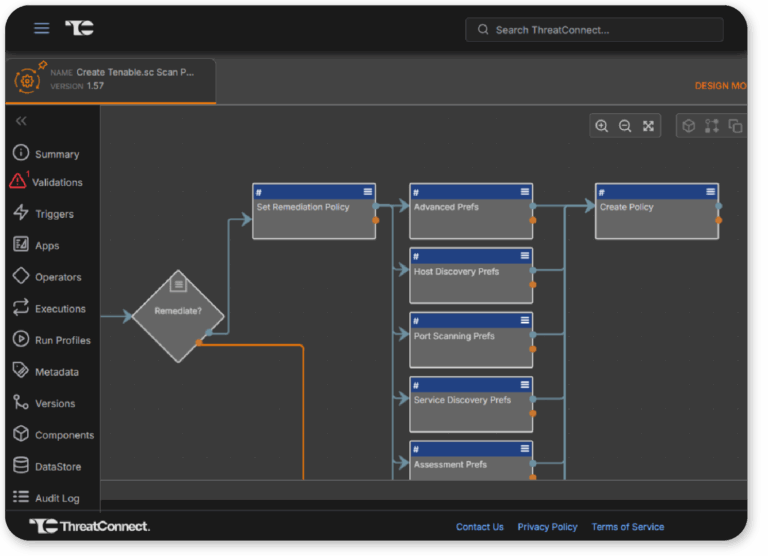The image size is (768, 556).
Task: Open Advanced Prefs node menu
Action: click(x=525, y=192)
